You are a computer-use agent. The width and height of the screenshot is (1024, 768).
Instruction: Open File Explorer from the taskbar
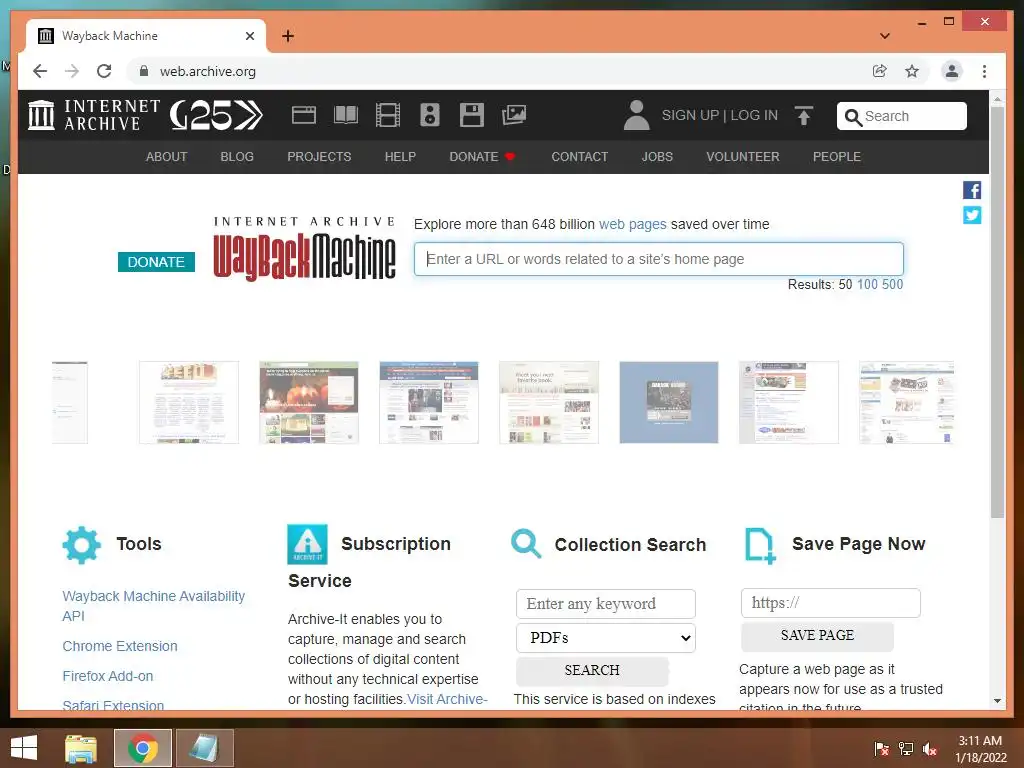tap(81, 748)
